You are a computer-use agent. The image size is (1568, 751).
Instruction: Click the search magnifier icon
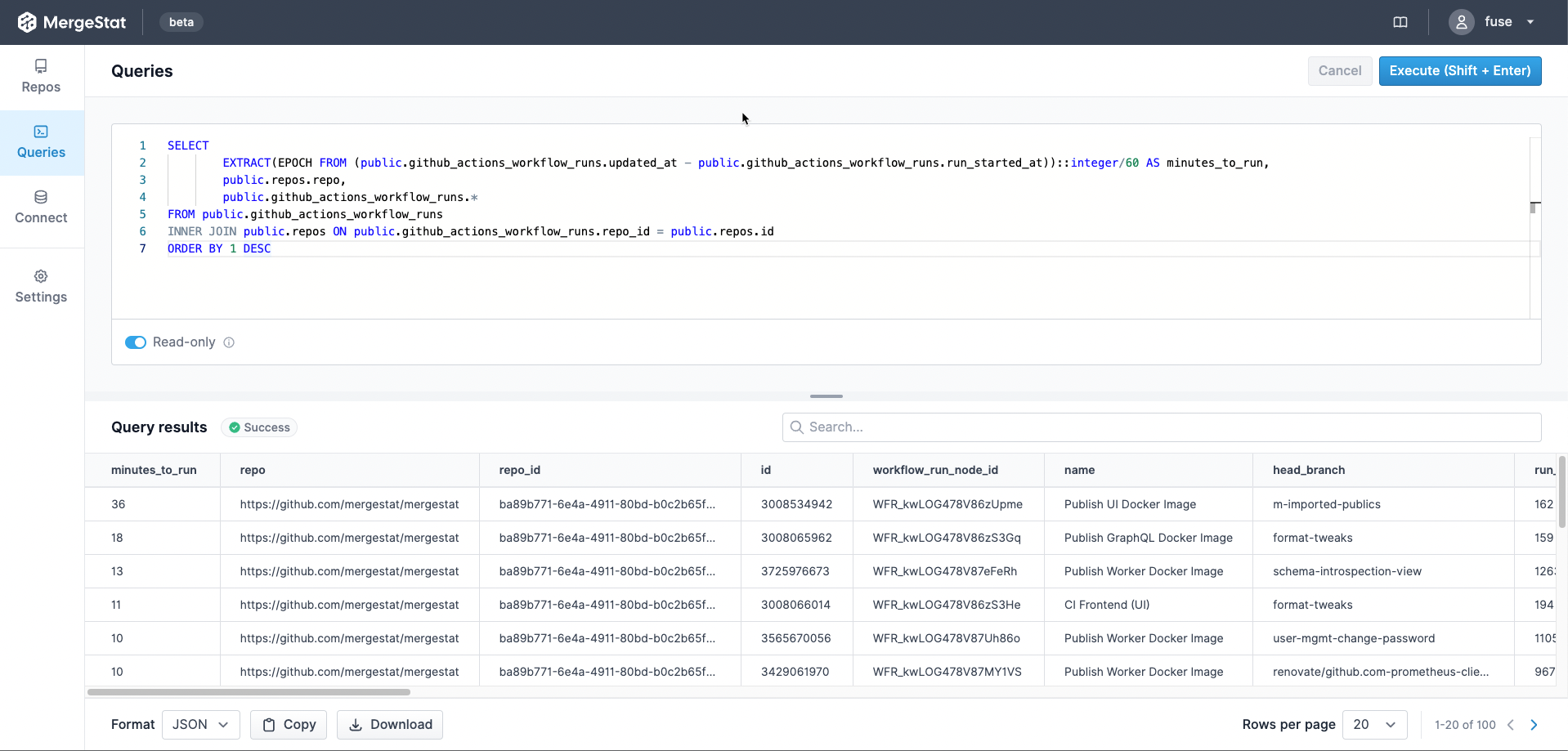click(797, 427)
